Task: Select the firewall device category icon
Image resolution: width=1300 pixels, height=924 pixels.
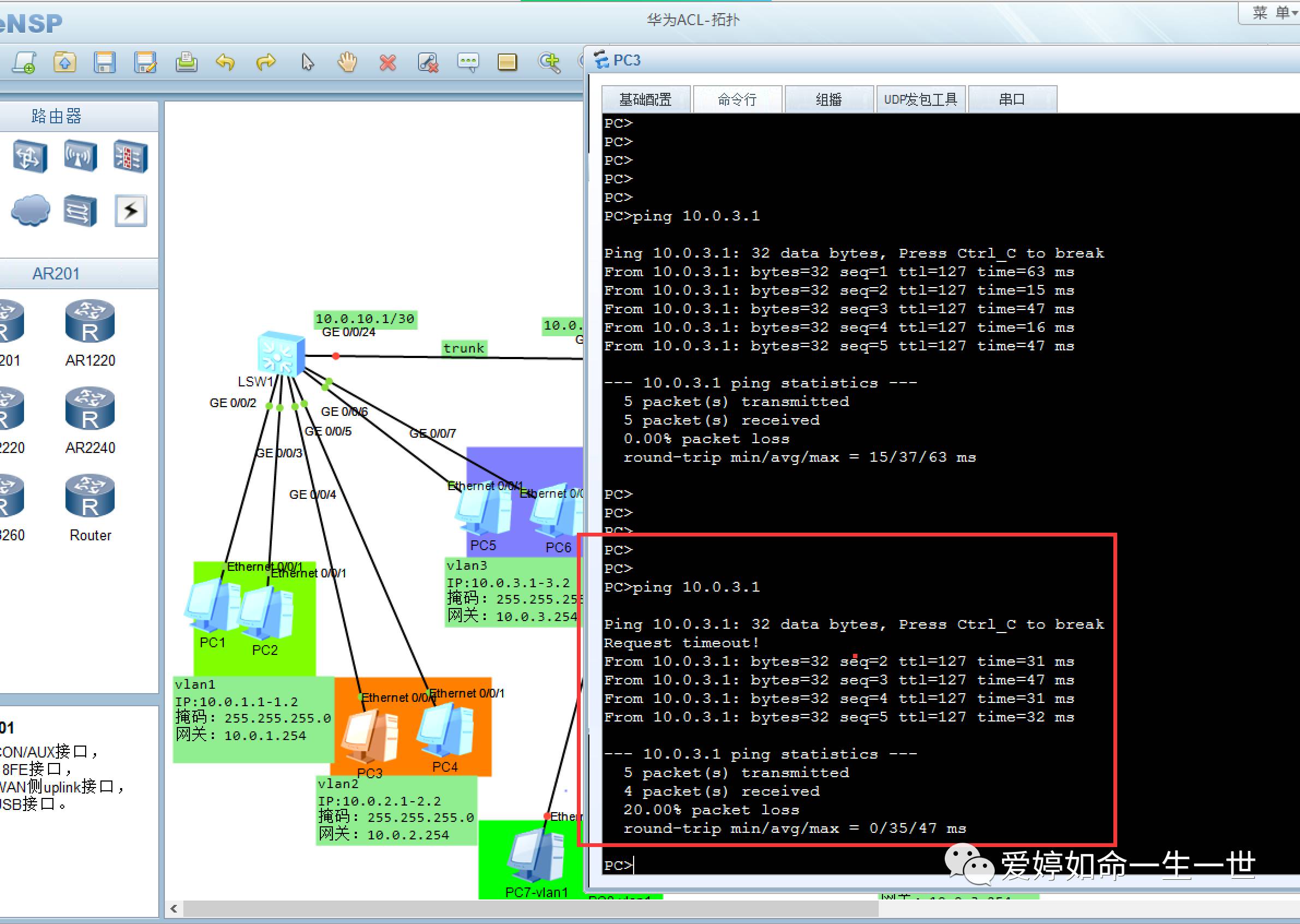Action: pyautogui.click(x=130, y=156)
